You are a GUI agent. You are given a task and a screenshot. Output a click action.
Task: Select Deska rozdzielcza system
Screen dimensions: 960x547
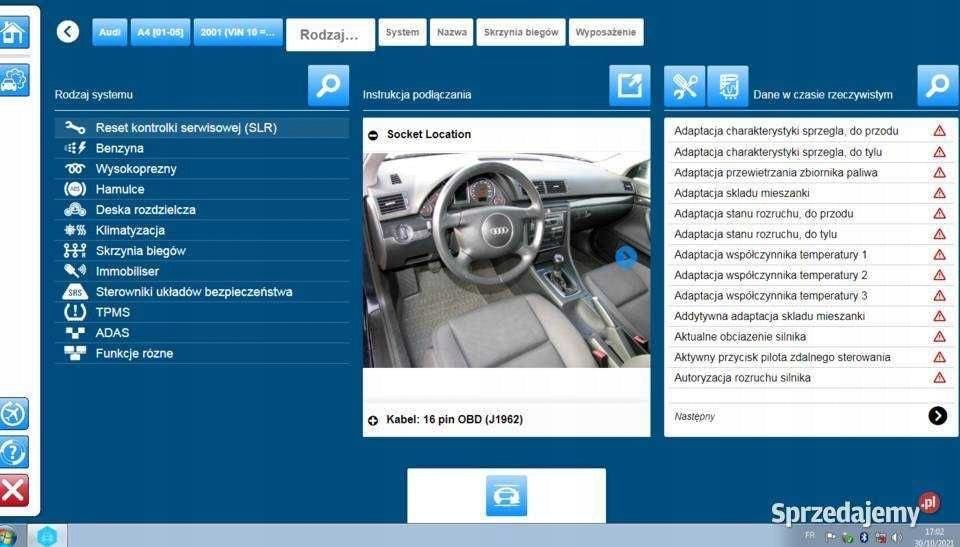pos(202,209)
